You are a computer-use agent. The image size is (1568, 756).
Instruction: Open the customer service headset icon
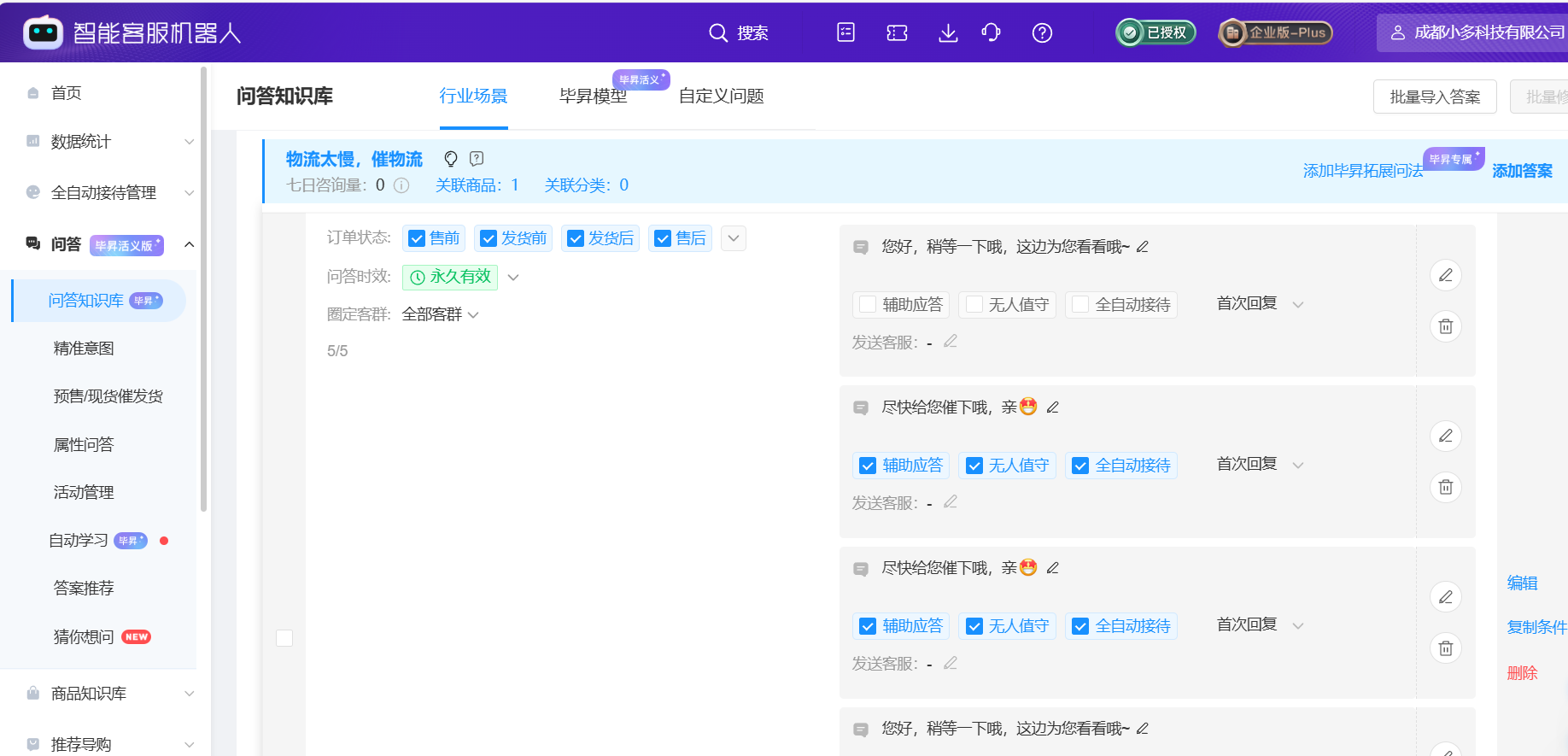pyautogui.click(x=991, y=32)
